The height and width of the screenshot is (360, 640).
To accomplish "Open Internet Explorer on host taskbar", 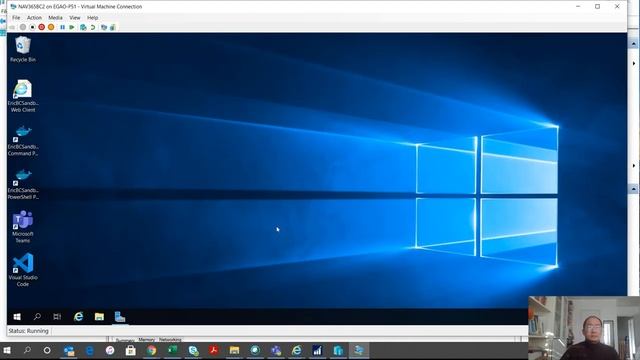I will coord(297,350).
